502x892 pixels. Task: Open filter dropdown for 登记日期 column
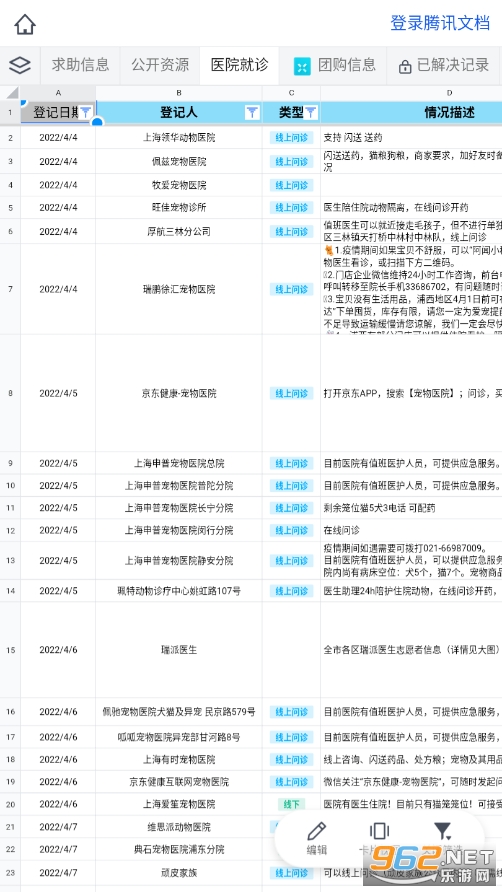pos(85,112)
